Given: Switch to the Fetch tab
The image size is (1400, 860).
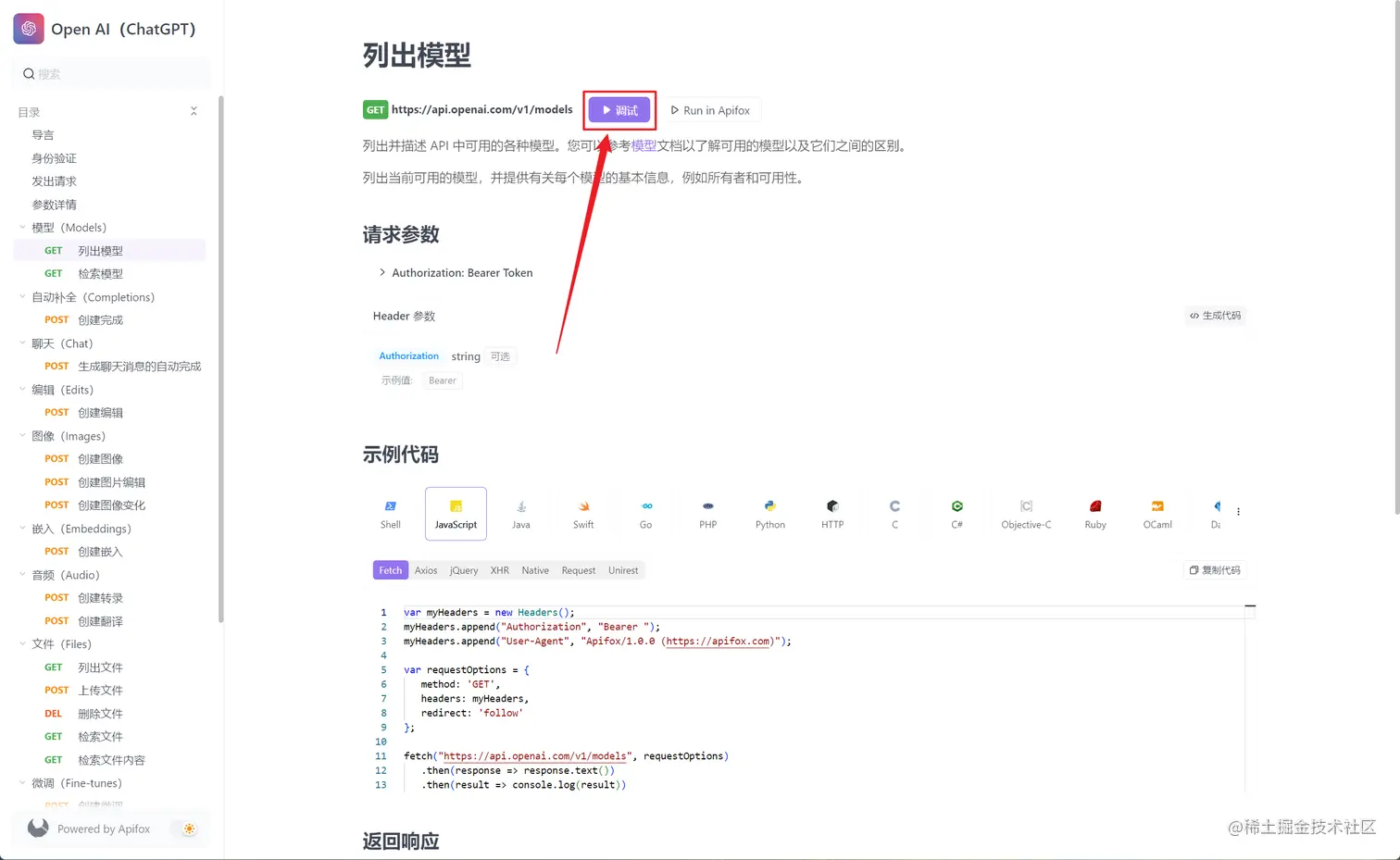Looking at the screenshot, I should click(390, 570).
